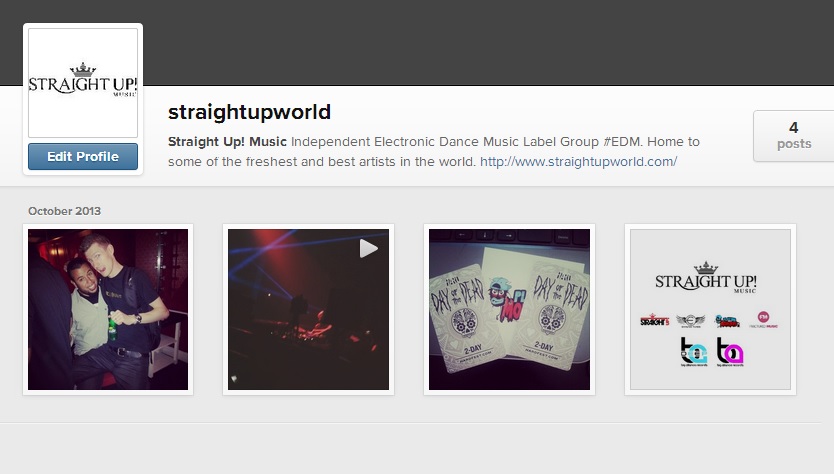Click the winged emblem logo in the collage

[690, 320]
